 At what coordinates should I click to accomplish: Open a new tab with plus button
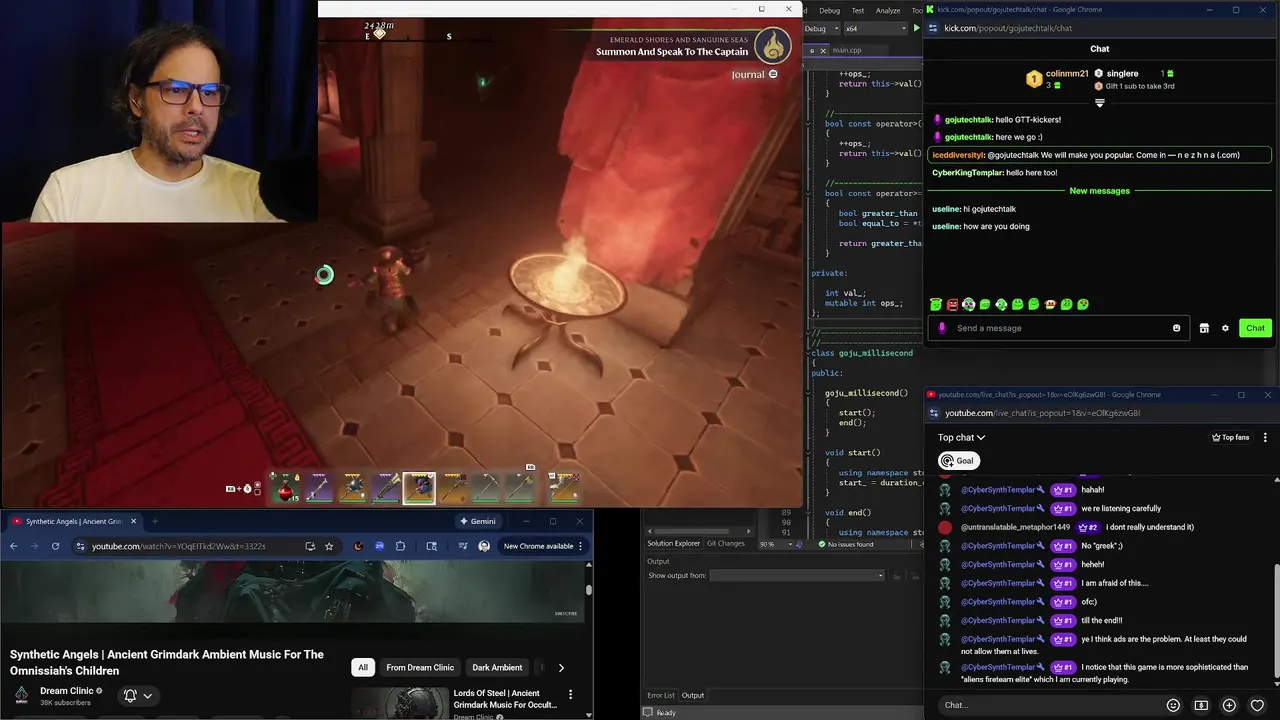tap(155, 521)
